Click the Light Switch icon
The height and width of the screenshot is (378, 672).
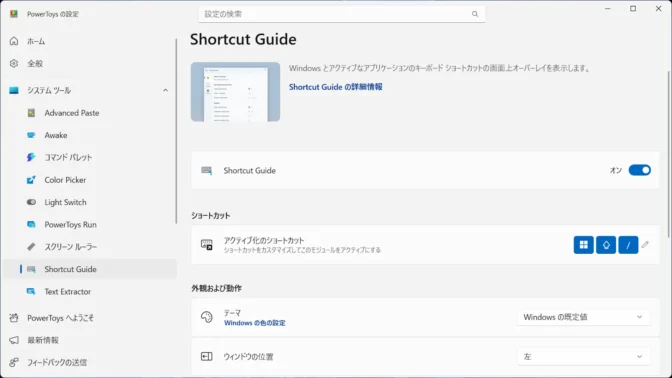coord(31,202)
